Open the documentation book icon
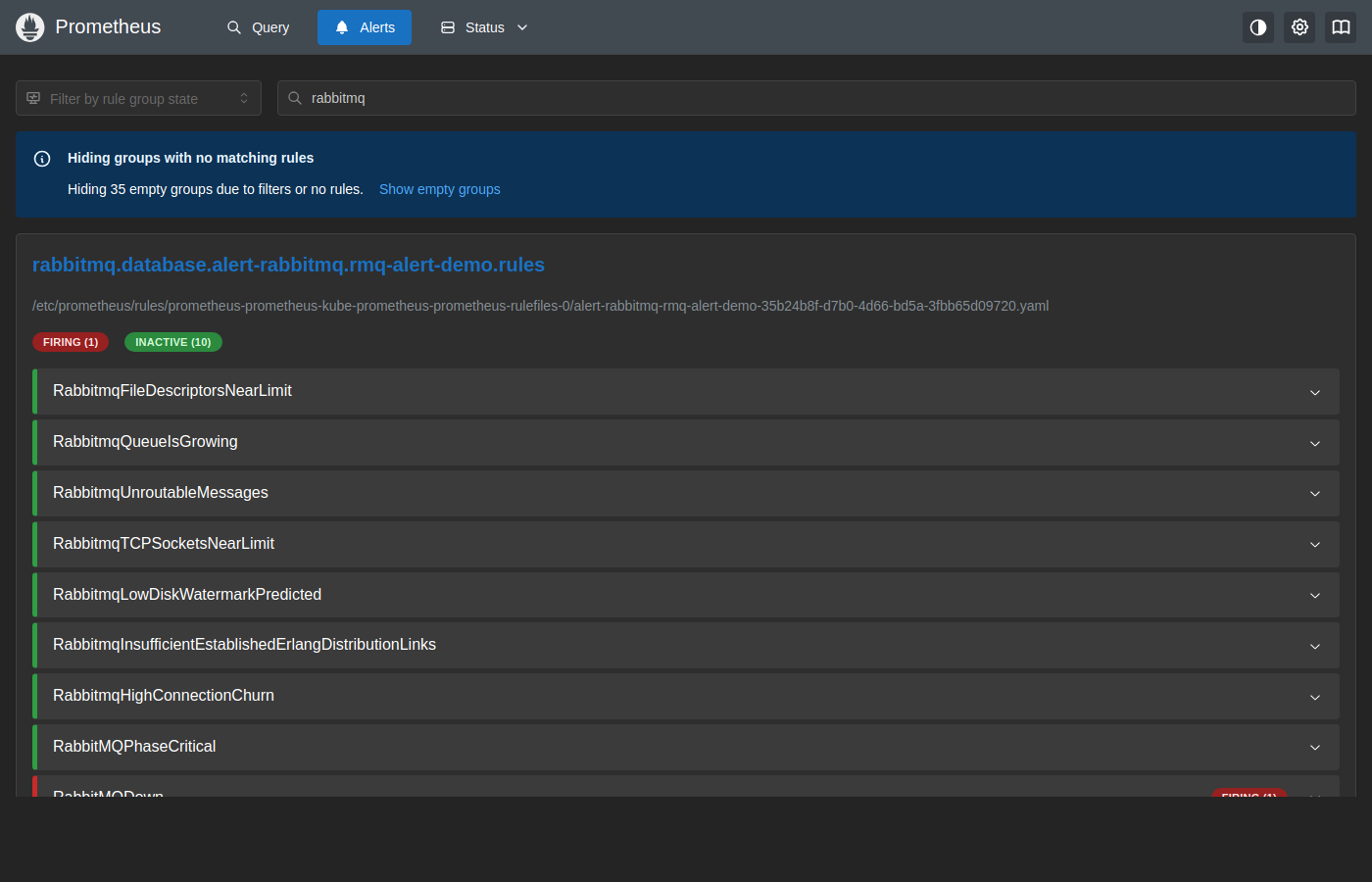The height and width of the screenshot is (882, 1372). pyautogui.click(x=1341, y=27)
